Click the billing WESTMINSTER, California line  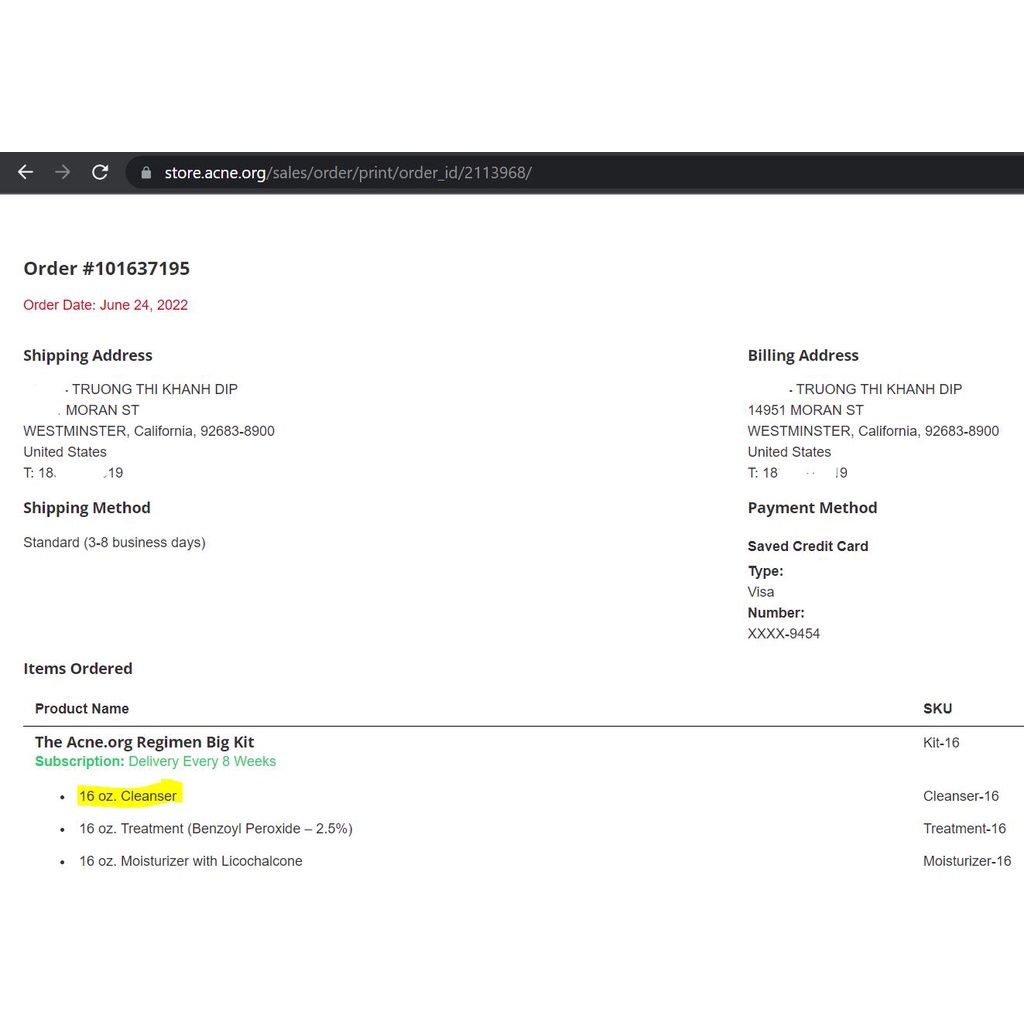click(x=873, y=431)
